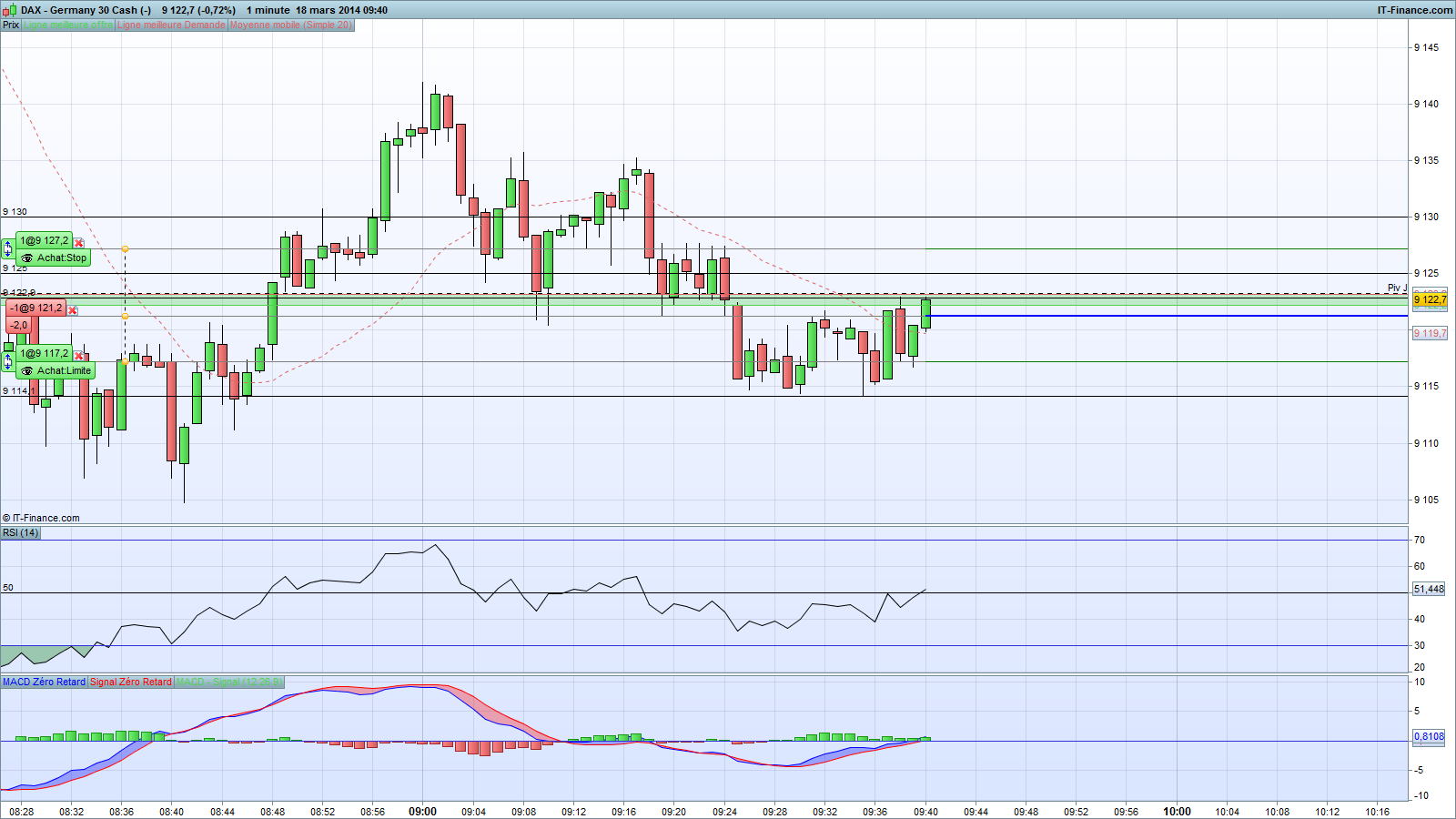Viewport: 1456px width, 819px height.
Task: Click the -2,0 profit/loss label
Action: [x=18, y=325]
